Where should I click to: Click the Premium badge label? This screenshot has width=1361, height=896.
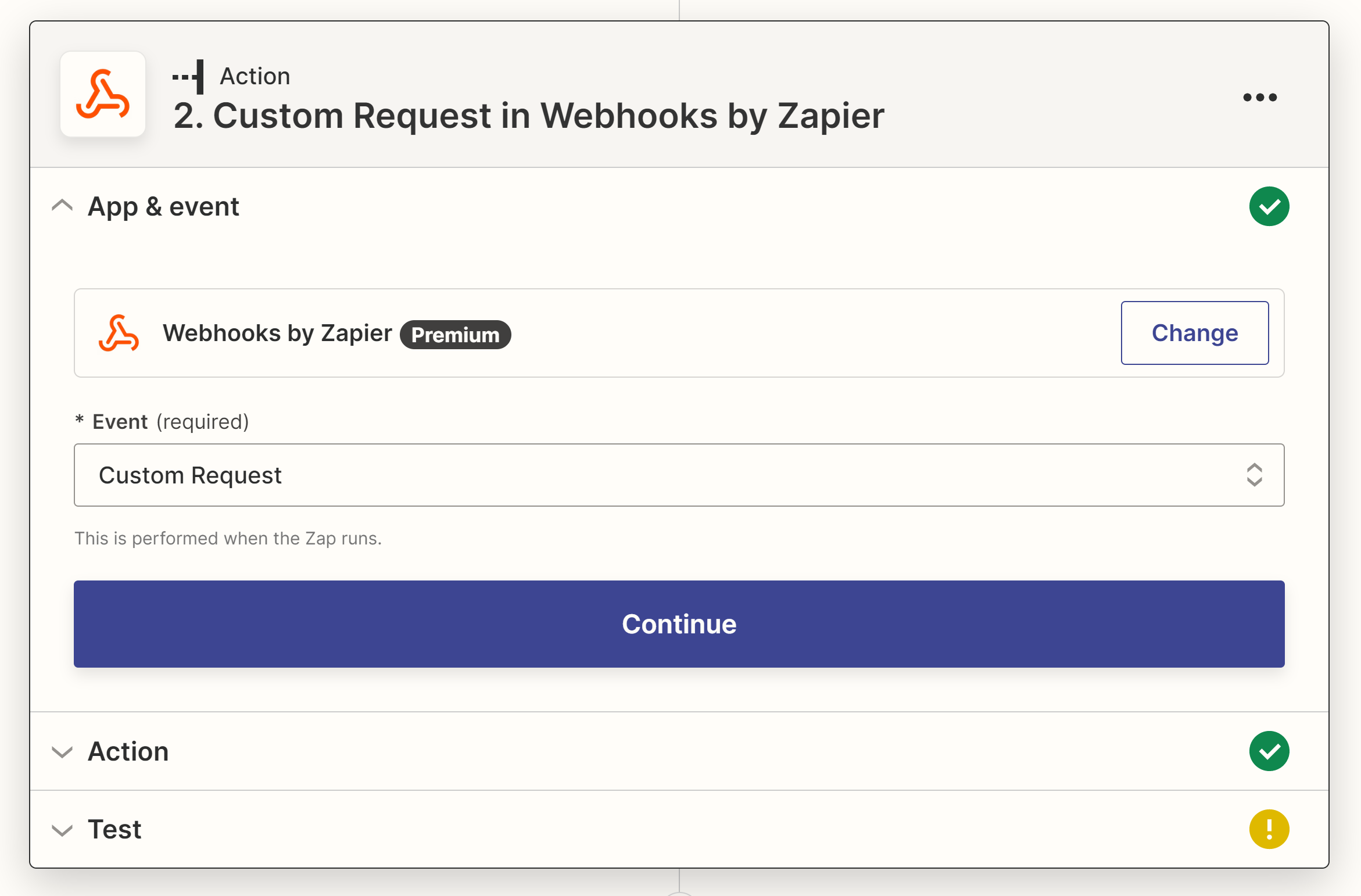pos(455,335)
